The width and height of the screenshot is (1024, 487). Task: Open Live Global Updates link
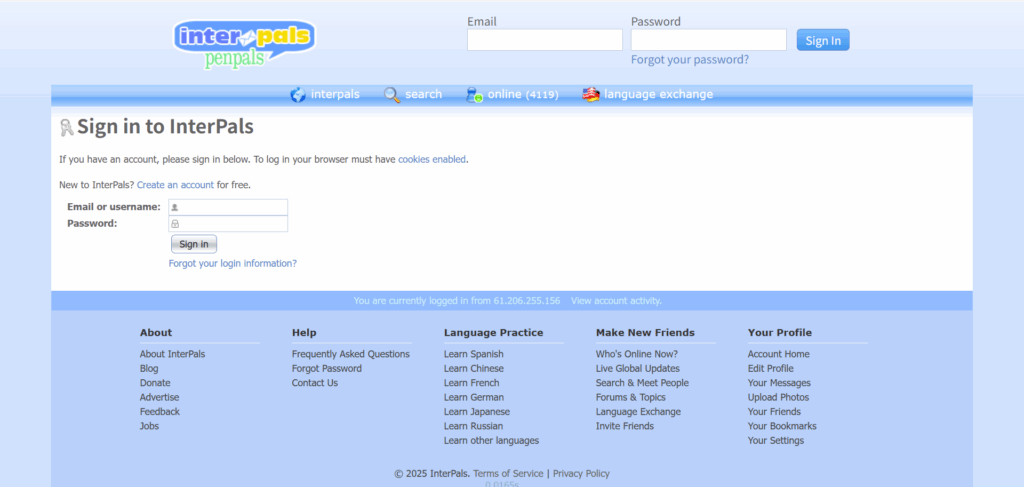[x=638, y=368]
